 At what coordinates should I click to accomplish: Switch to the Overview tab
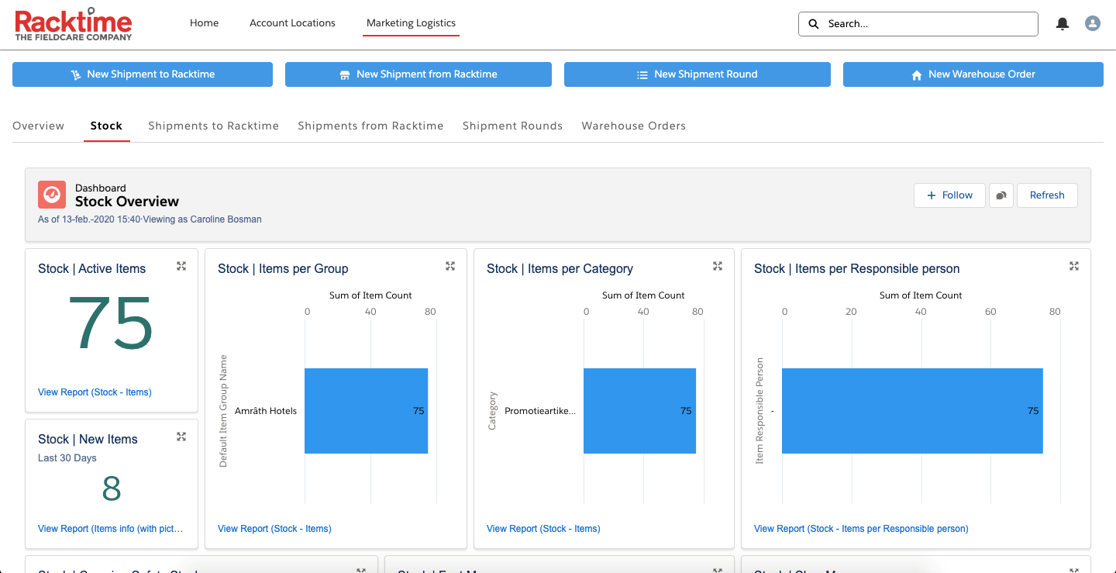tap(38, 125)
